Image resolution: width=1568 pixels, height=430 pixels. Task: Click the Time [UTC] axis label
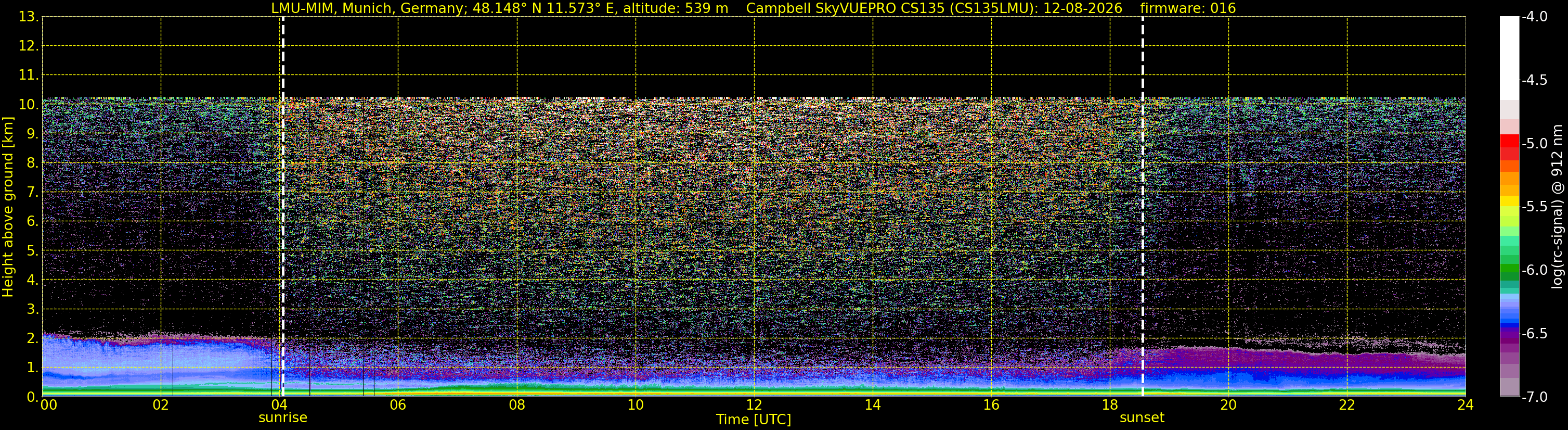[754, 420]
